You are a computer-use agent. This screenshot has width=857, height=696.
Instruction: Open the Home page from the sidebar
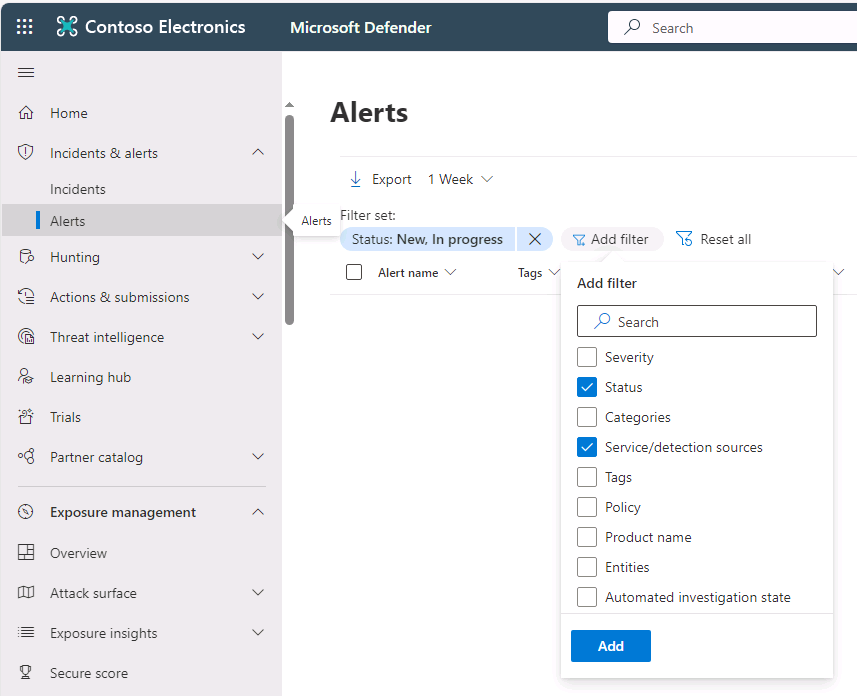(67, 113)
